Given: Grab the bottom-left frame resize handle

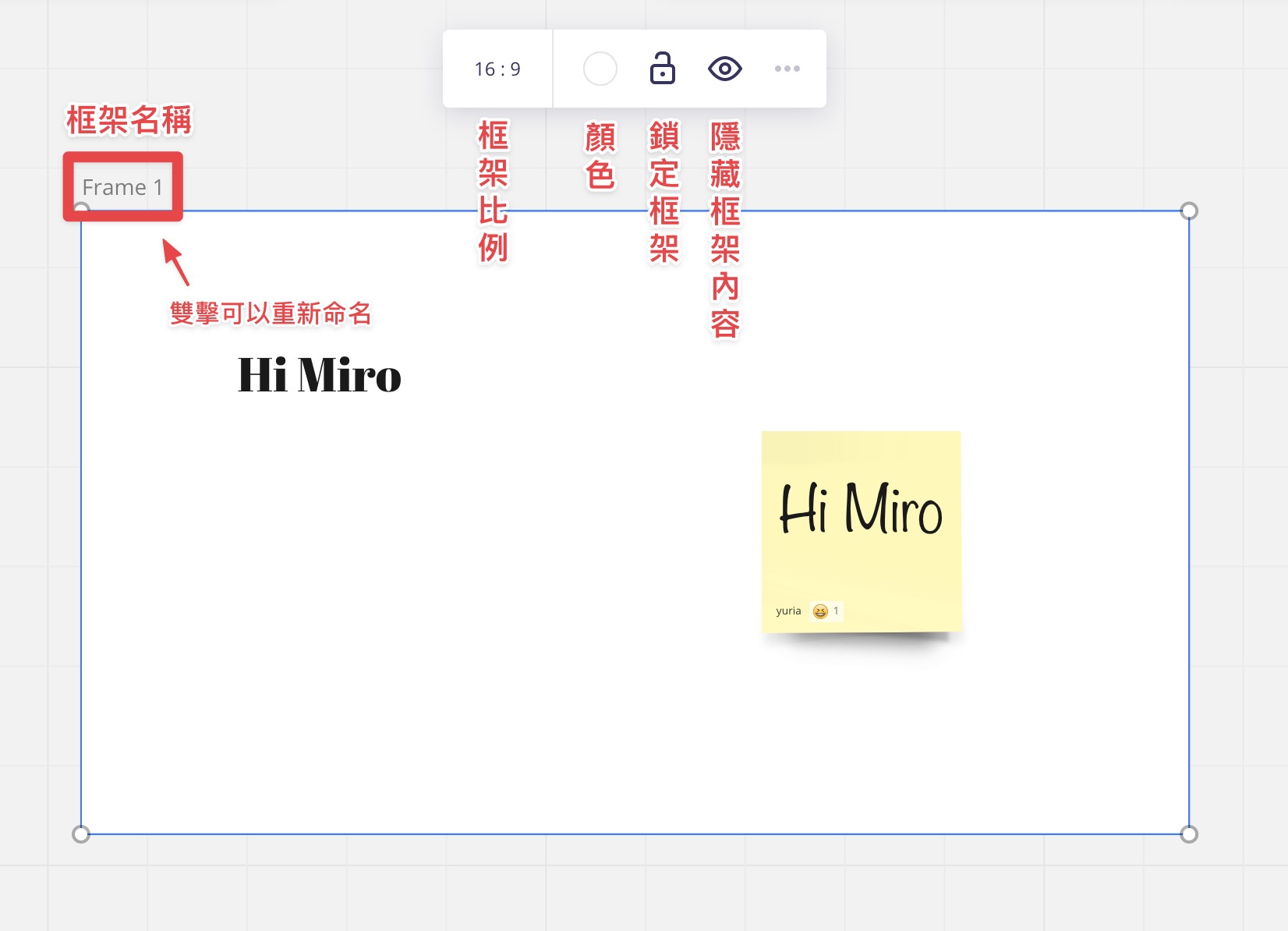Looking at the screenshot, I should point(81,834).
